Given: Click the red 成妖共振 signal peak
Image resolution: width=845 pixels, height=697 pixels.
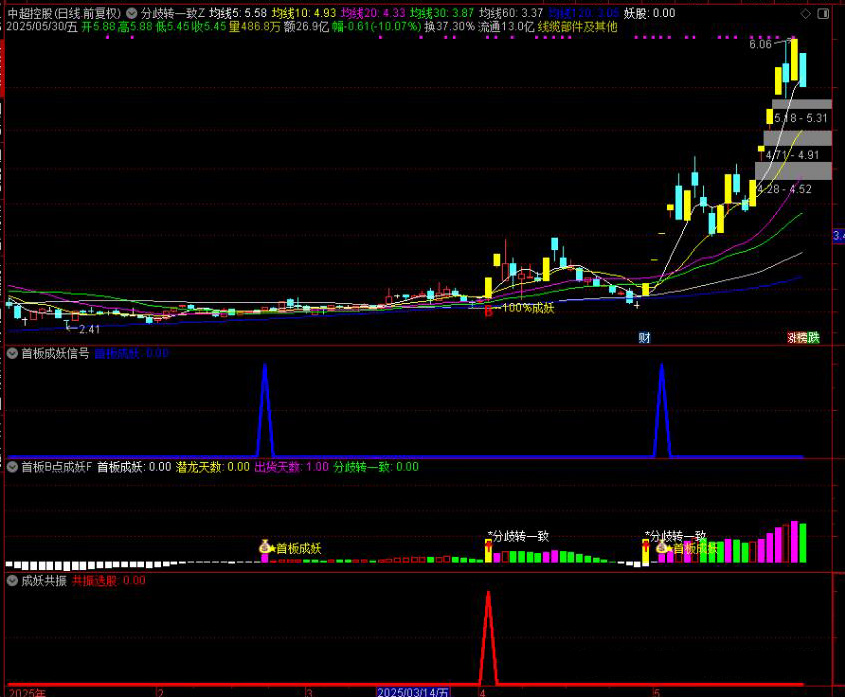Looking at the screenshot, I should pos(488,597).
